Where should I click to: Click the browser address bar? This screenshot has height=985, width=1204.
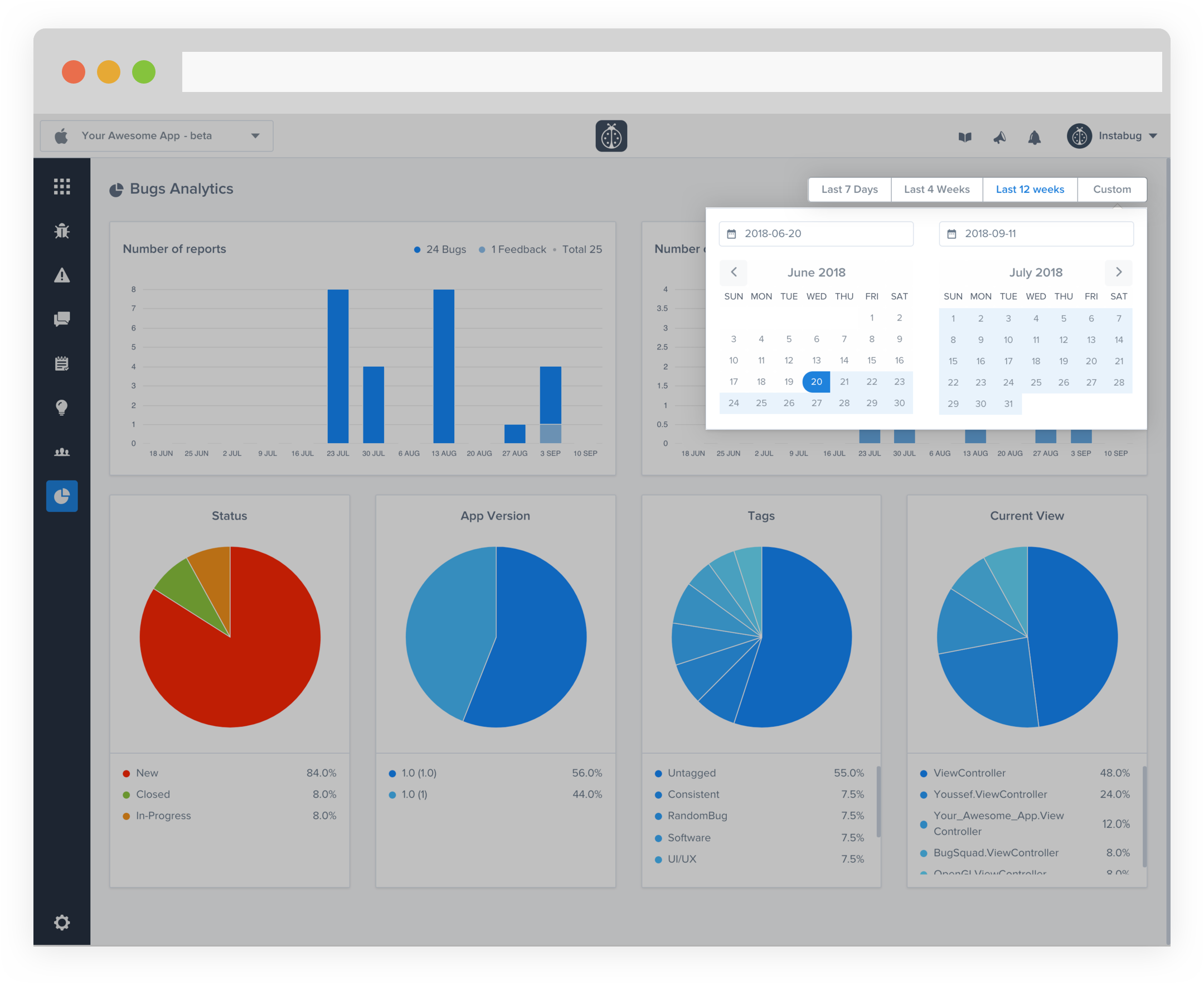pyautogui.click(x=672, y=72)
